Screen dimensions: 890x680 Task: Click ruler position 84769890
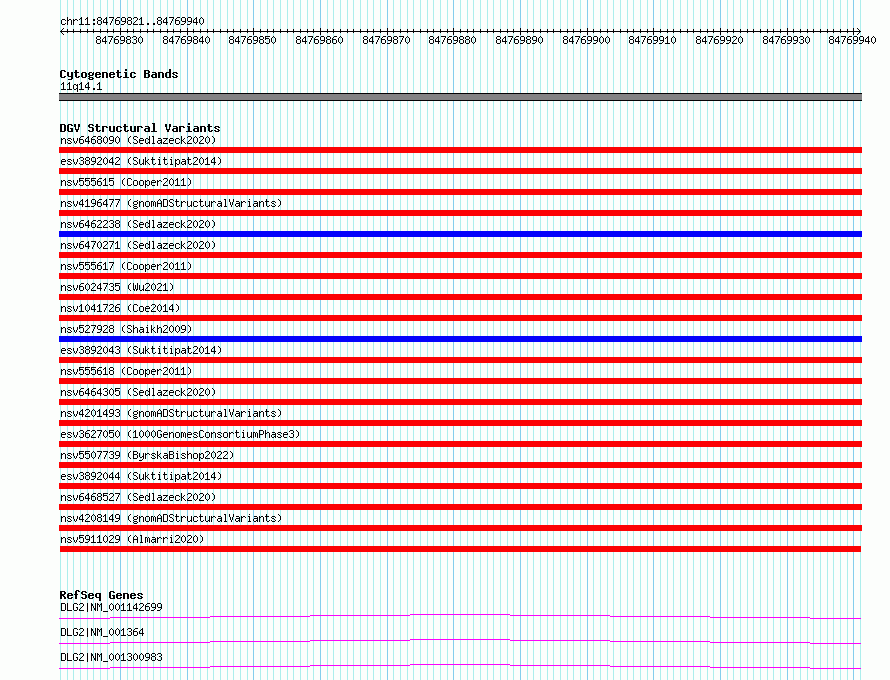coord(519,40)
